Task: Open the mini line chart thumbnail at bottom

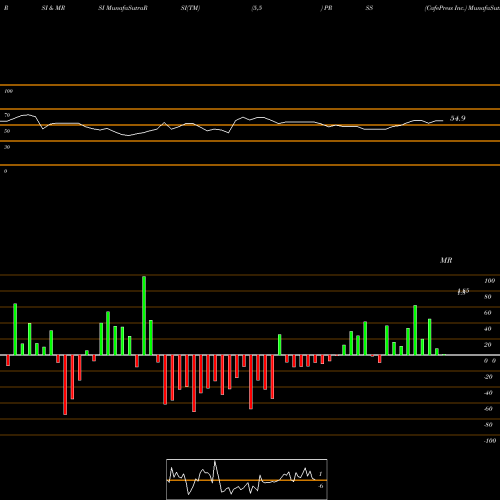Action: click(247, 479)
